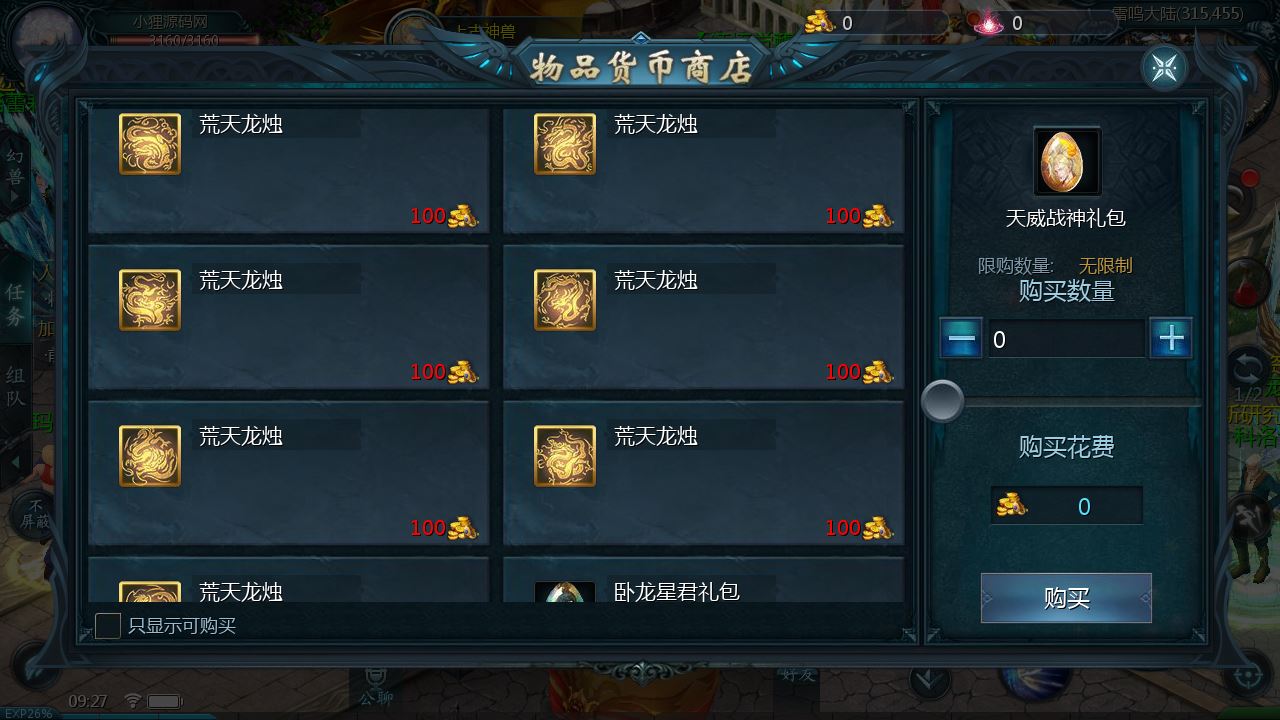This screenshot has height=720, width=1280.
Task: Select the 天威战神礼包 egg icon
Action: [1066, 161]
